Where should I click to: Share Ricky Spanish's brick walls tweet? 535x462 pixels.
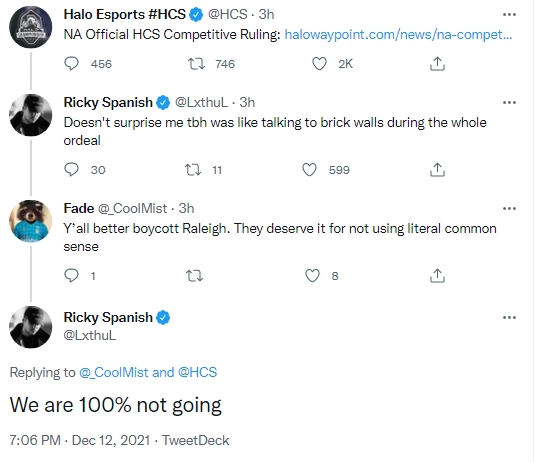point(437,170)
